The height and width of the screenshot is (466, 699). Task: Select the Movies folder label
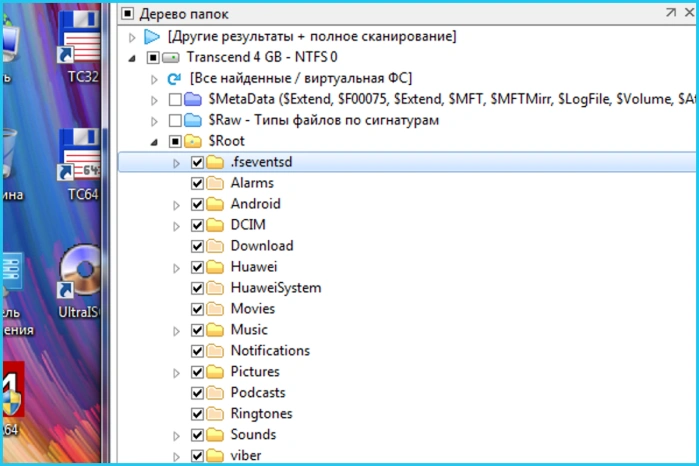pos(253,309)
